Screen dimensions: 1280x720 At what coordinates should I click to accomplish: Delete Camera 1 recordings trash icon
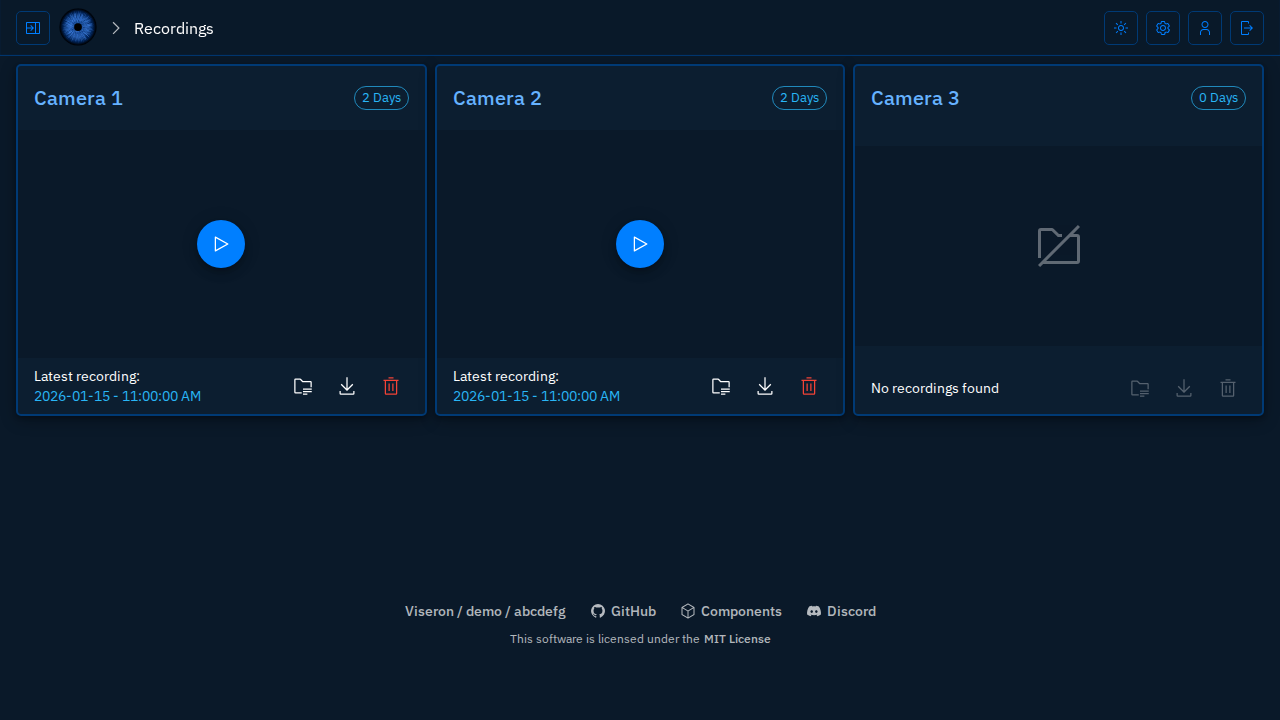tap(391, 386)
